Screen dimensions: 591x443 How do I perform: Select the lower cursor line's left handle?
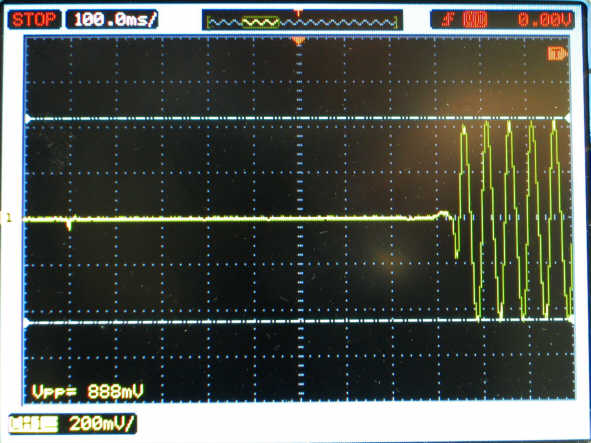coord(27,323)
